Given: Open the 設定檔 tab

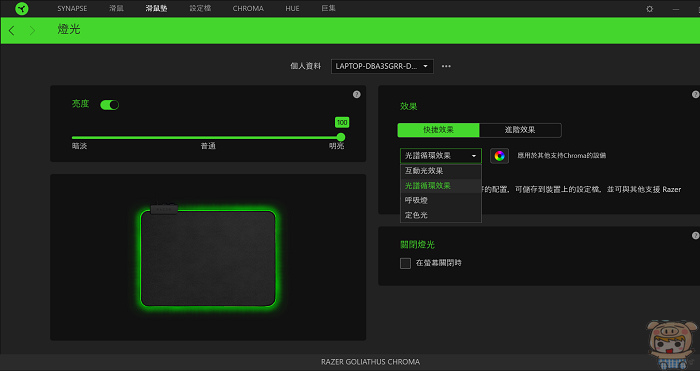Looking at the screenshot, I should coord(200,8).
